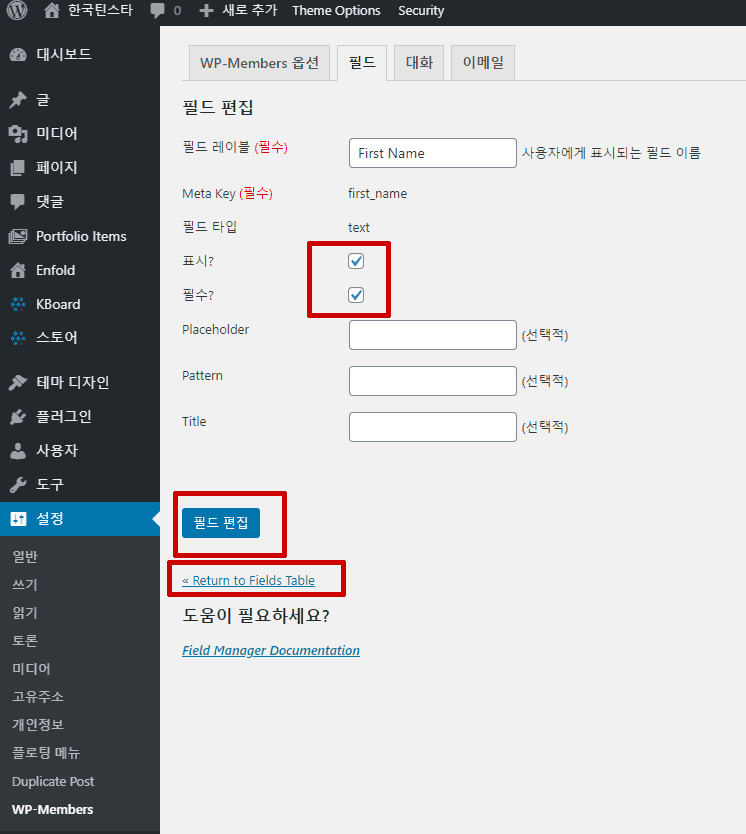Open Theme Options in the admin bar
This screenshot has height=834, width=746.
[x=336, y=11]
